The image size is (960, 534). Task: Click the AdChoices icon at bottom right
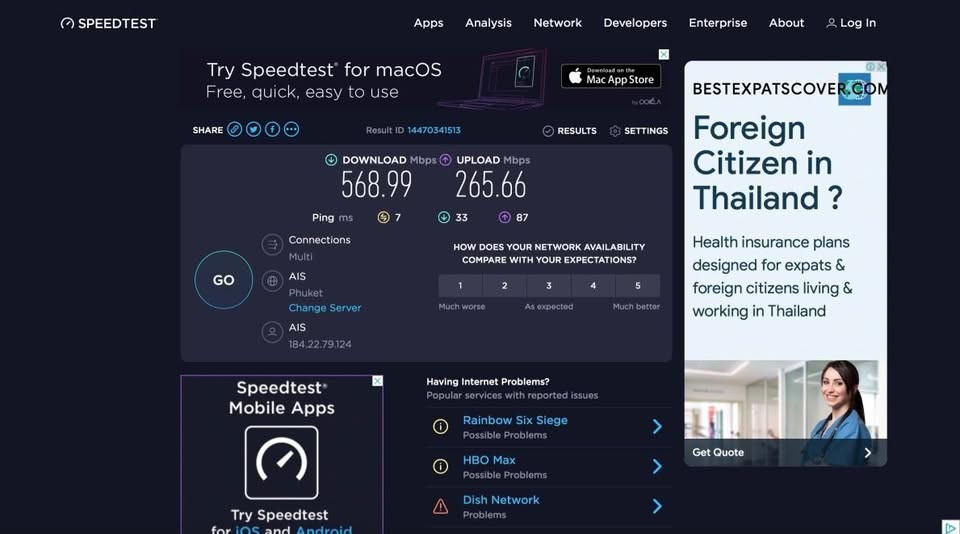click(x=950, y=527)
